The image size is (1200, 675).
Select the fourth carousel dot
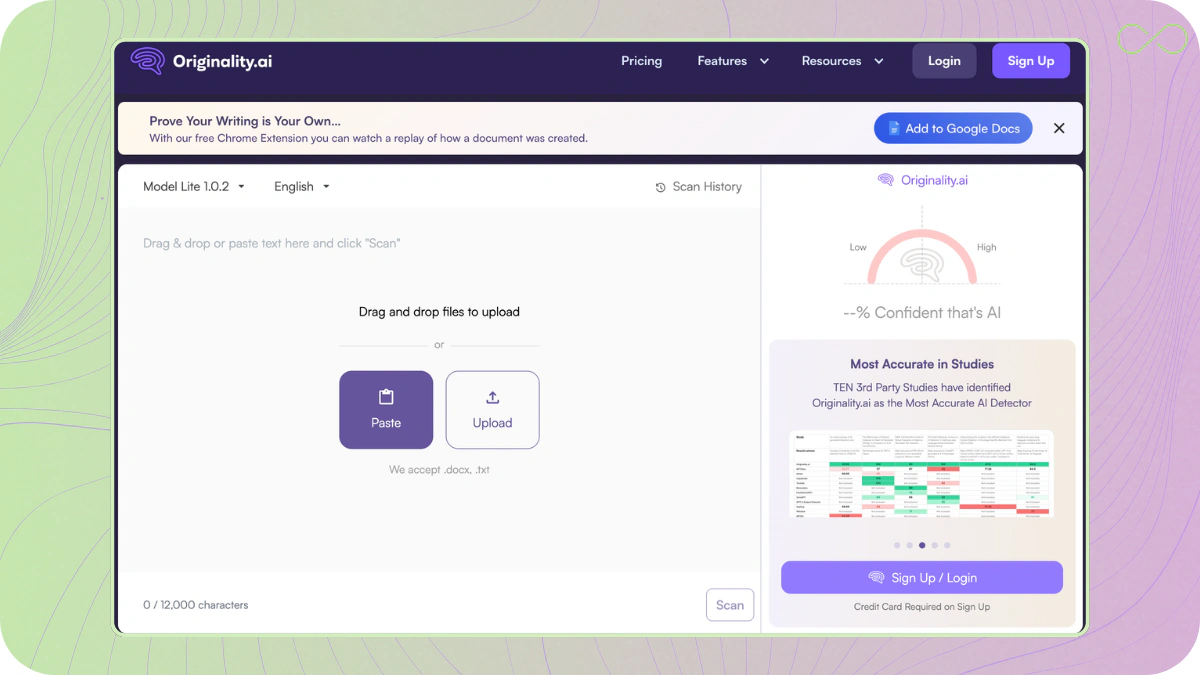click(935, 545)
